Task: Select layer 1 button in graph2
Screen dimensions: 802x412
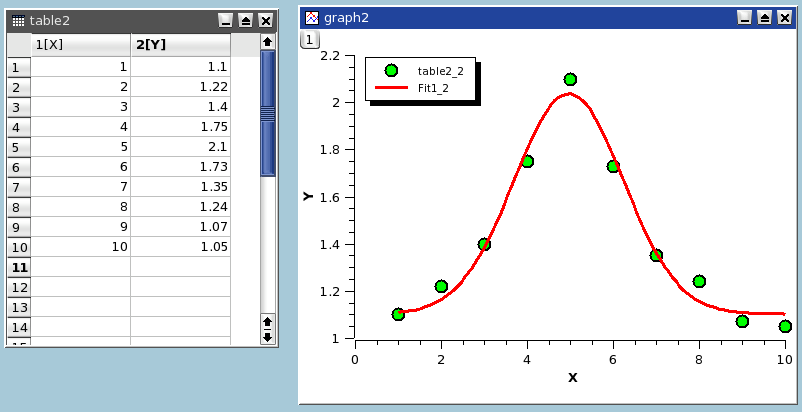Action: pos(310,39)
